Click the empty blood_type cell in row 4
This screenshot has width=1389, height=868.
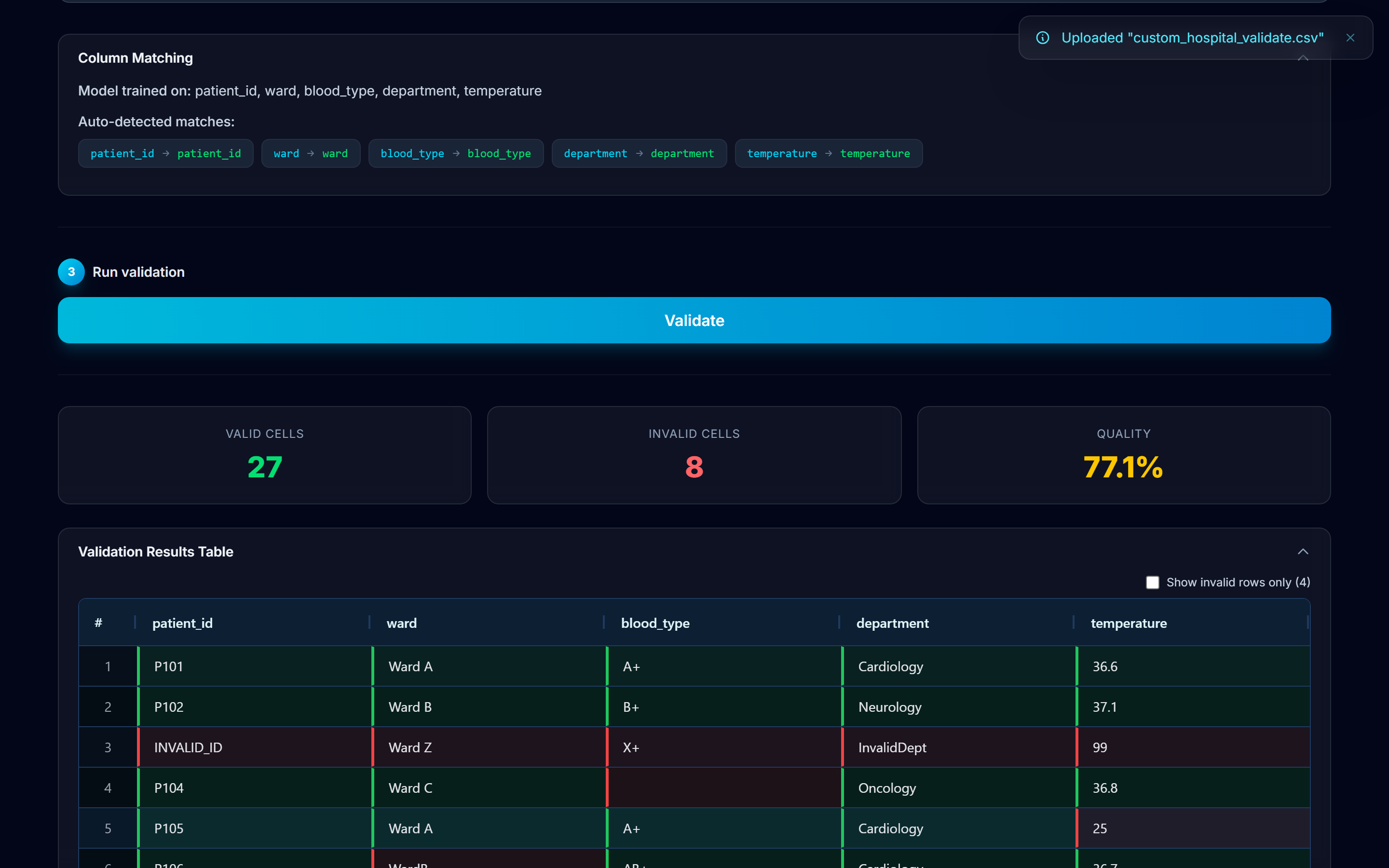(723, 787)
